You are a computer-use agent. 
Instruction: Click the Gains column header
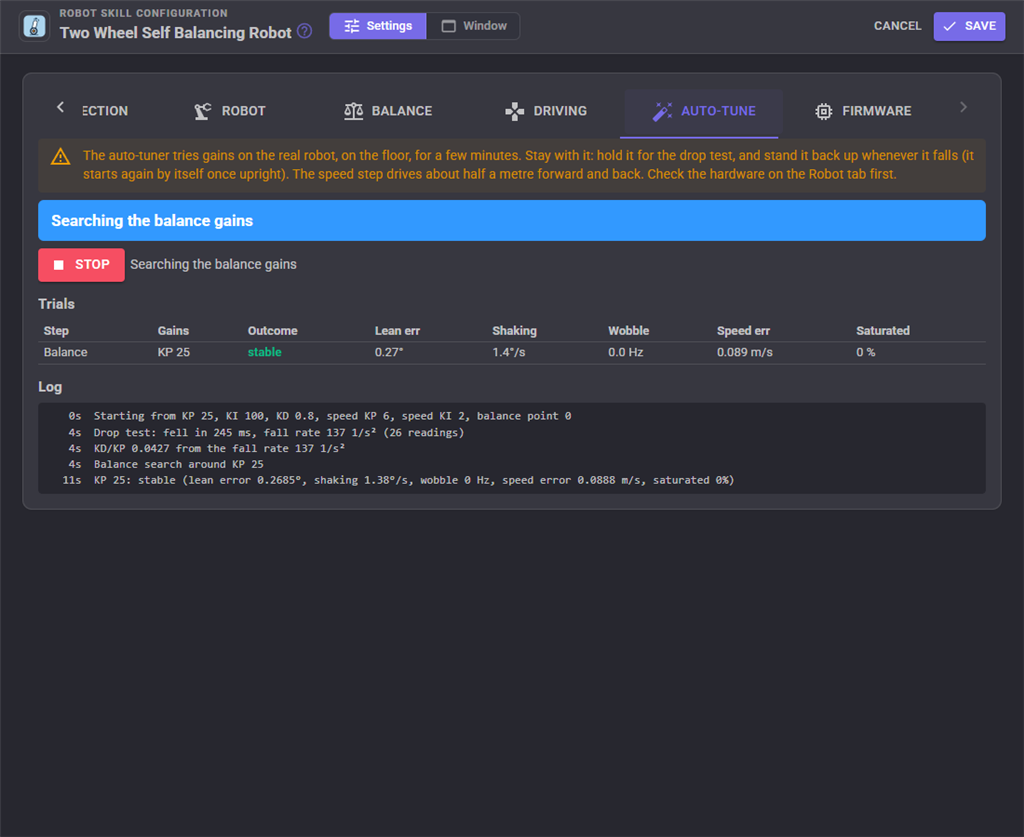[x=173, y=331]
